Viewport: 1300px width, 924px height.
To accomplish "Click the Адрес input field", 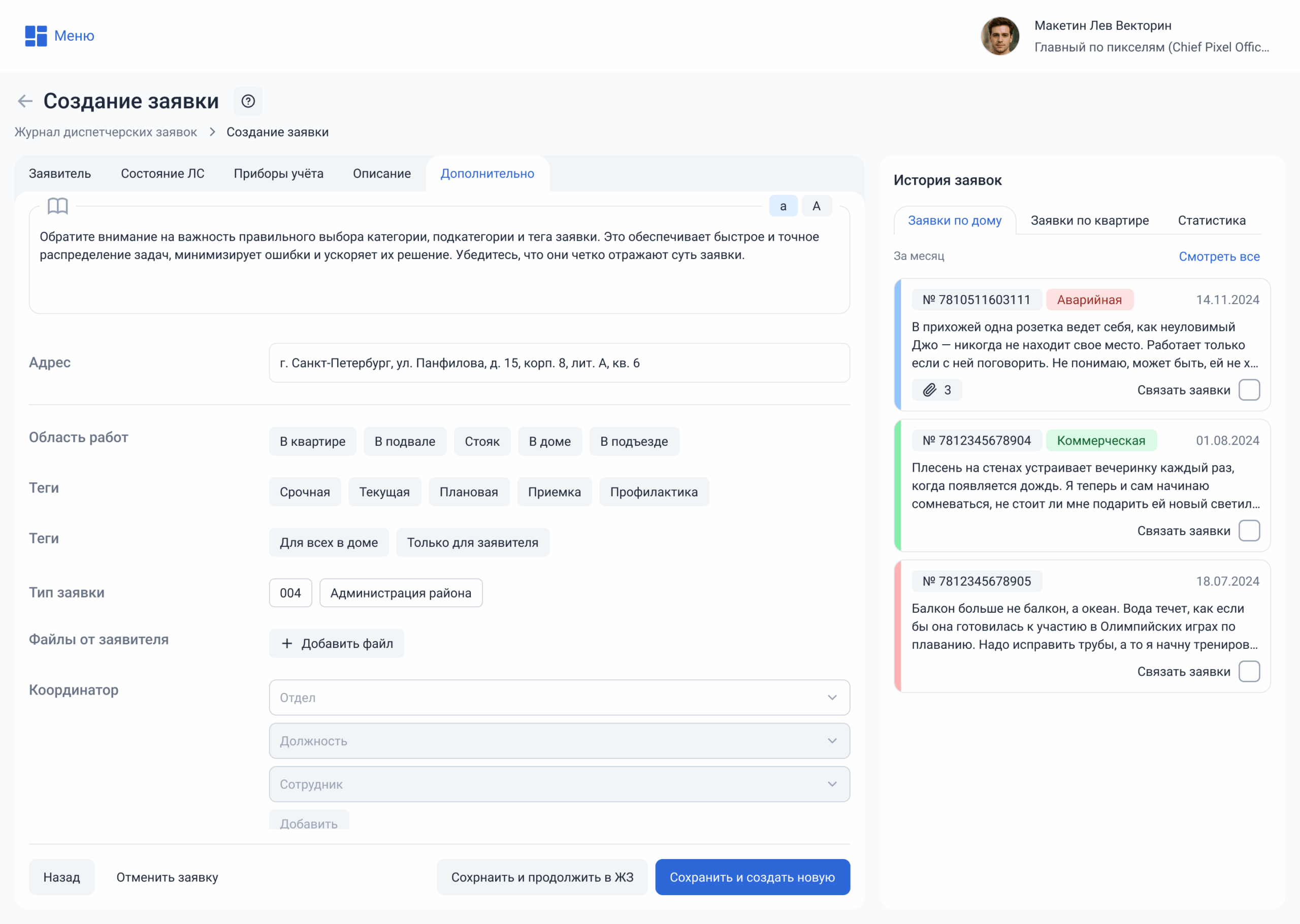I will tap(559, 363).
